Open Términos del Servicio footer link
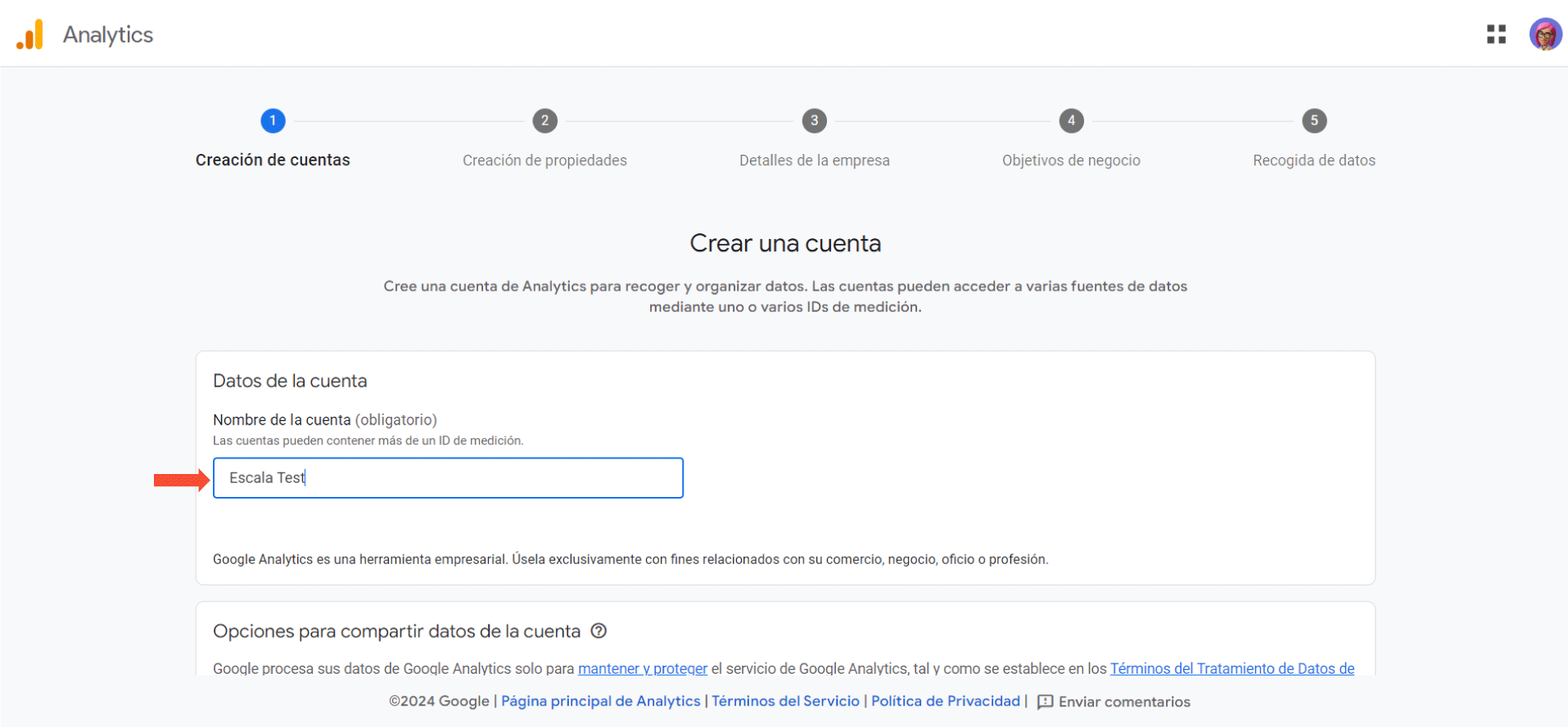 (785, 701)
